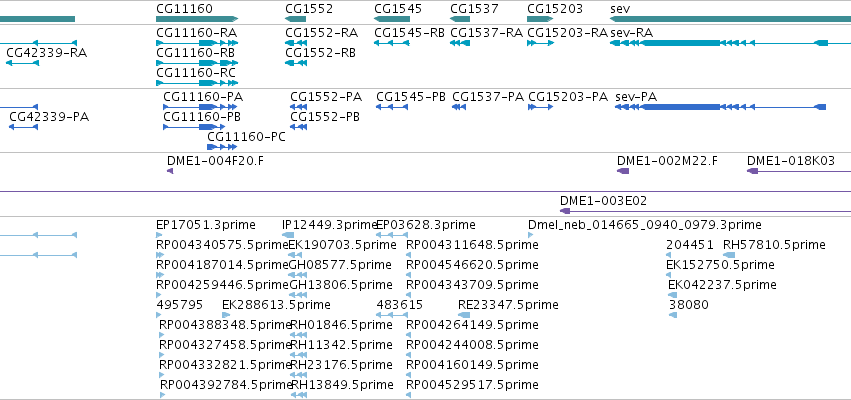The height and width of the screenshot is (400, 851).
Task: Select the CG1545-PB protein label
Action: (x=411, y=97)
